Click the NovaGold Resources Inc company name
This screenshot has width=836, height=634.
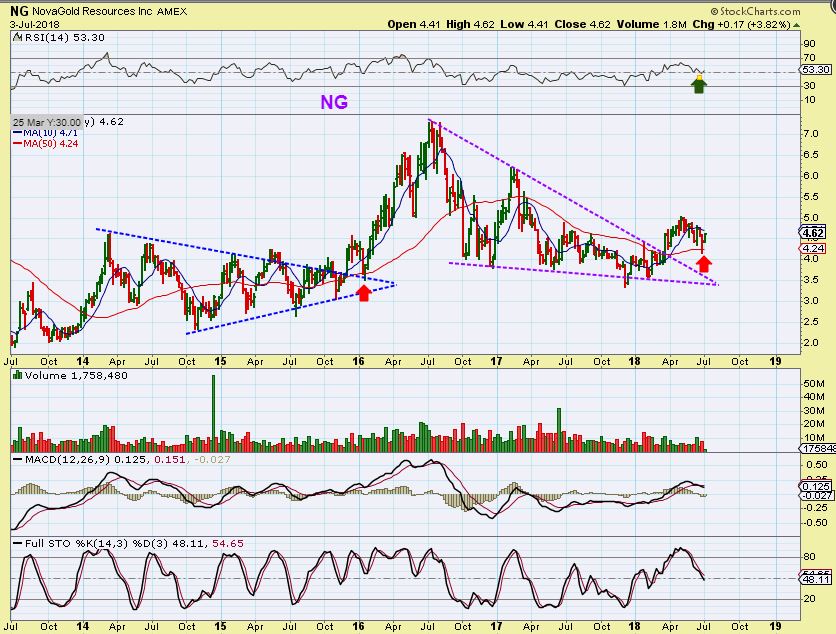click(x=92, y=11)
